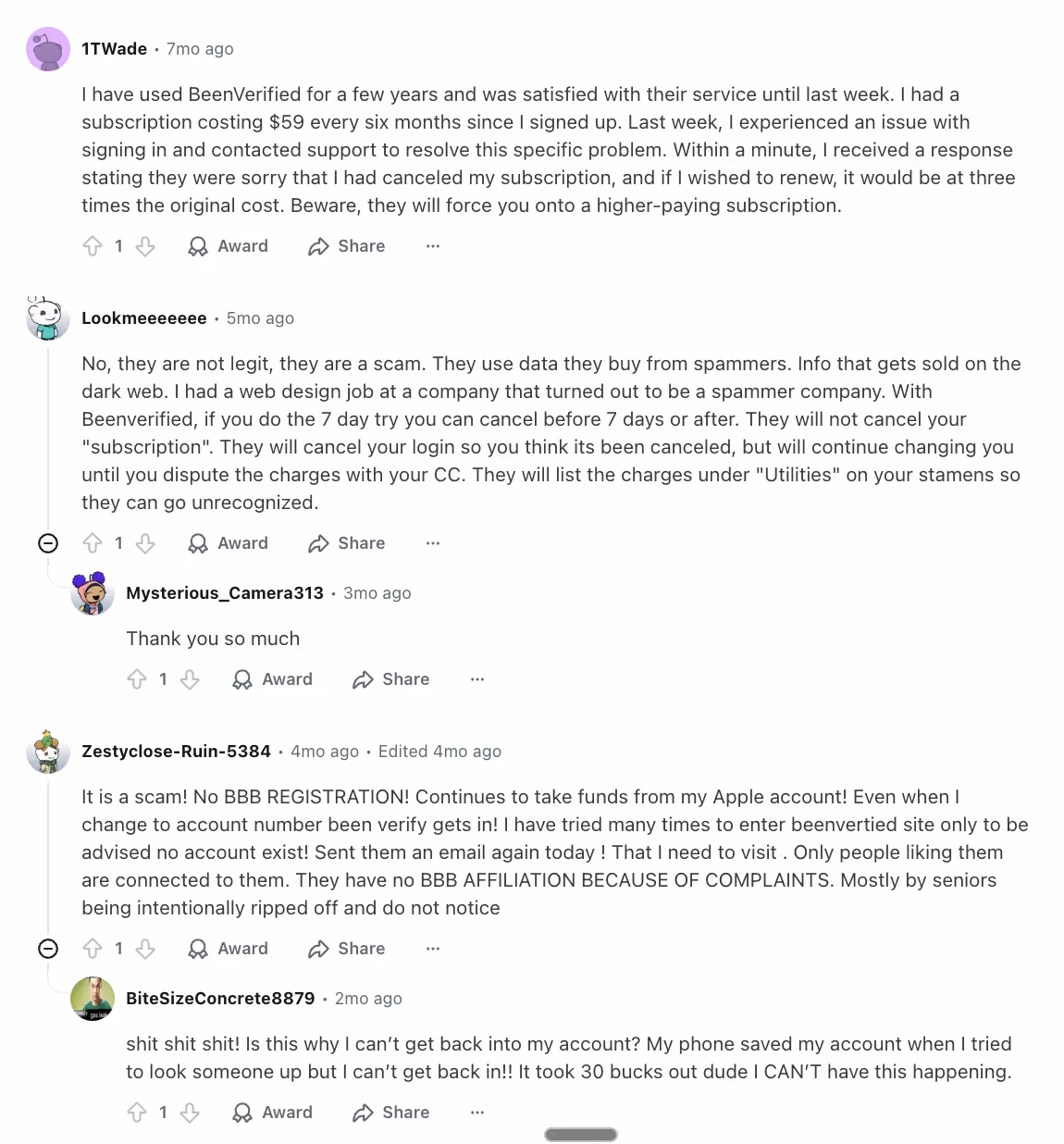Toggle the upvote on Lookmeeeeeee's comment
1064x1144 pixels.
pyautogui.click(x=93, y=543)
